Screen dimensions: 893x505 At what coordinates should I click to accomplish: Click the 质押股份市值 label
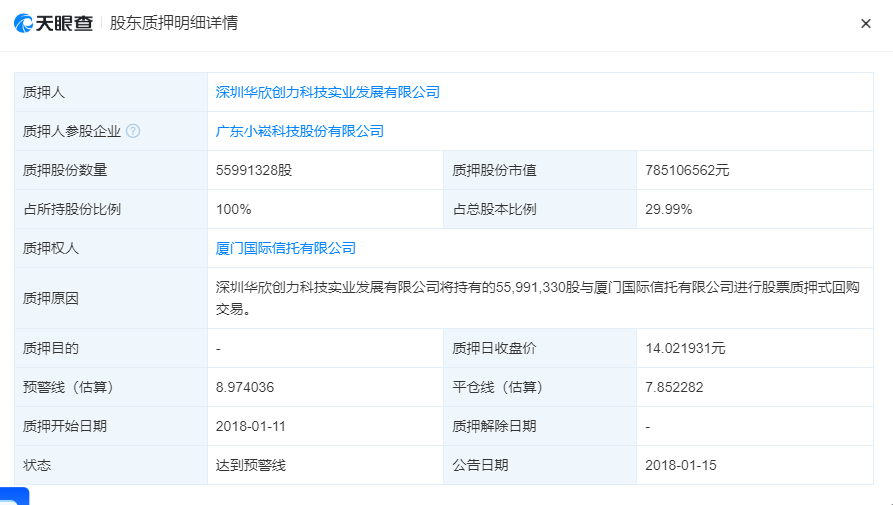click(x=494, y=170)
